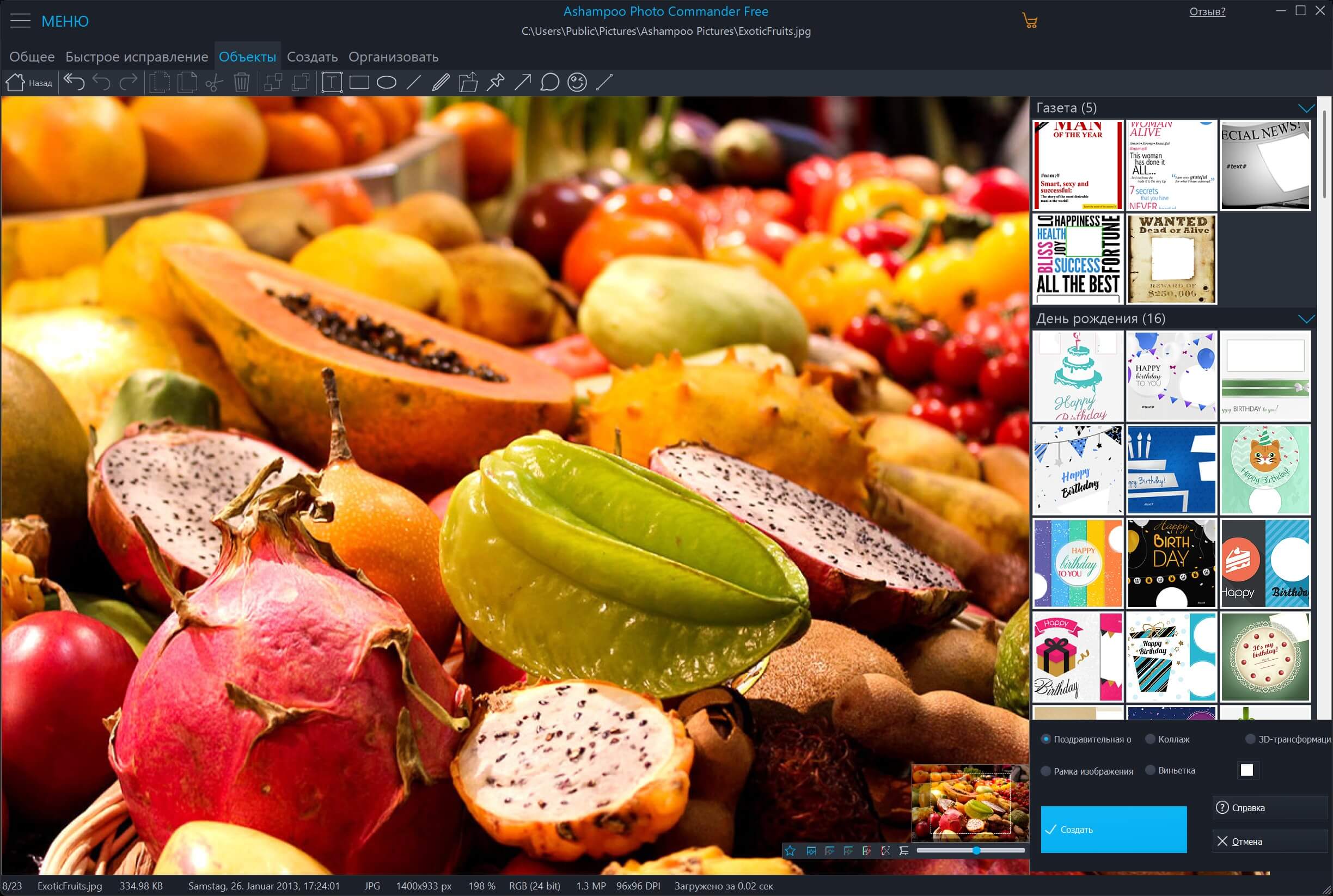Click the white color swatch
Image resolution: width=1333 pixels, height=896 pixels.
(x=1246, y=770)
